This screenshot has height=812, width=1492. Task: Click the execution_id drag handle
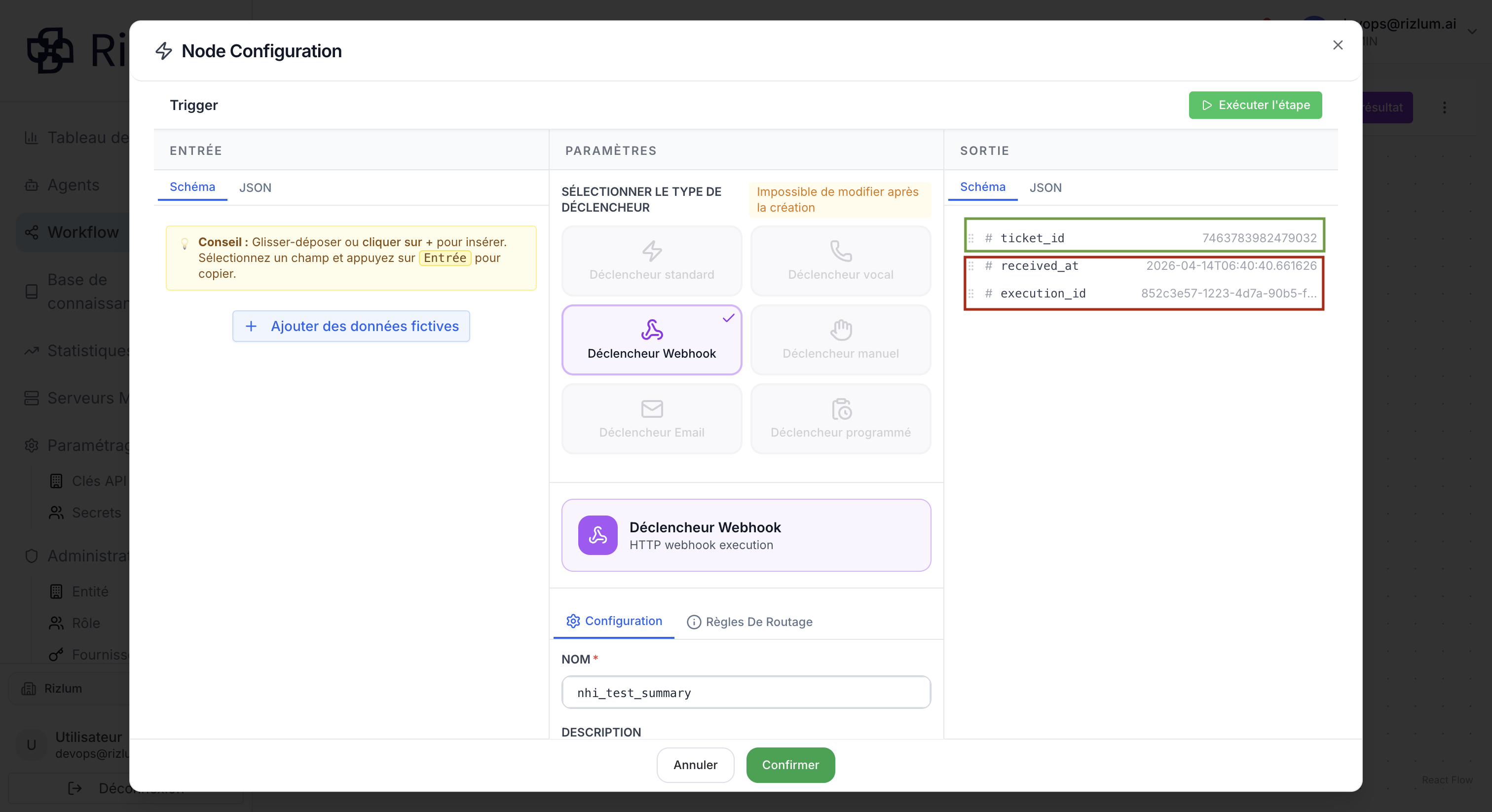[971, 294]
